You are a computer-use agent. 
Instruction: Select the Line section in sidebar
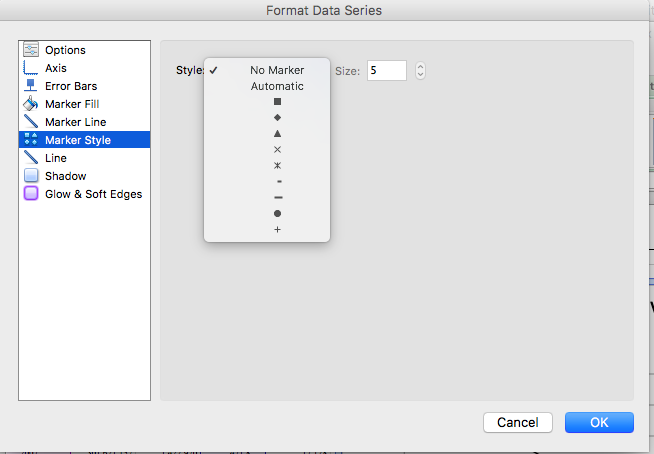(x=56, y=158)
